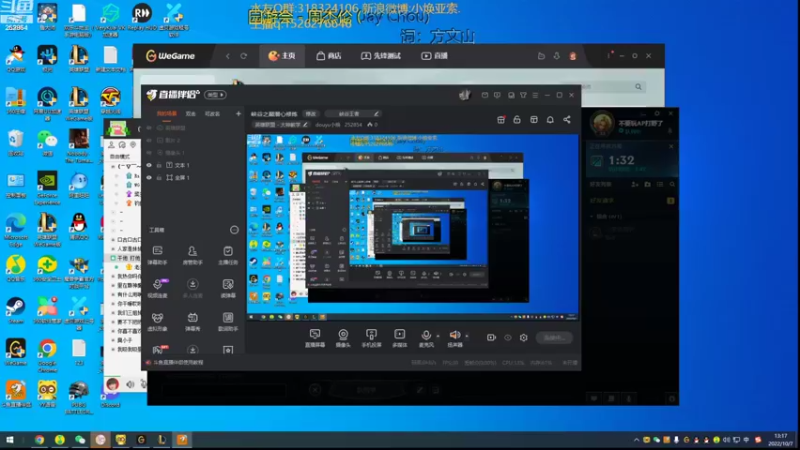
Task: Add a 摄像头 camera source
Action: coord(343,338)
